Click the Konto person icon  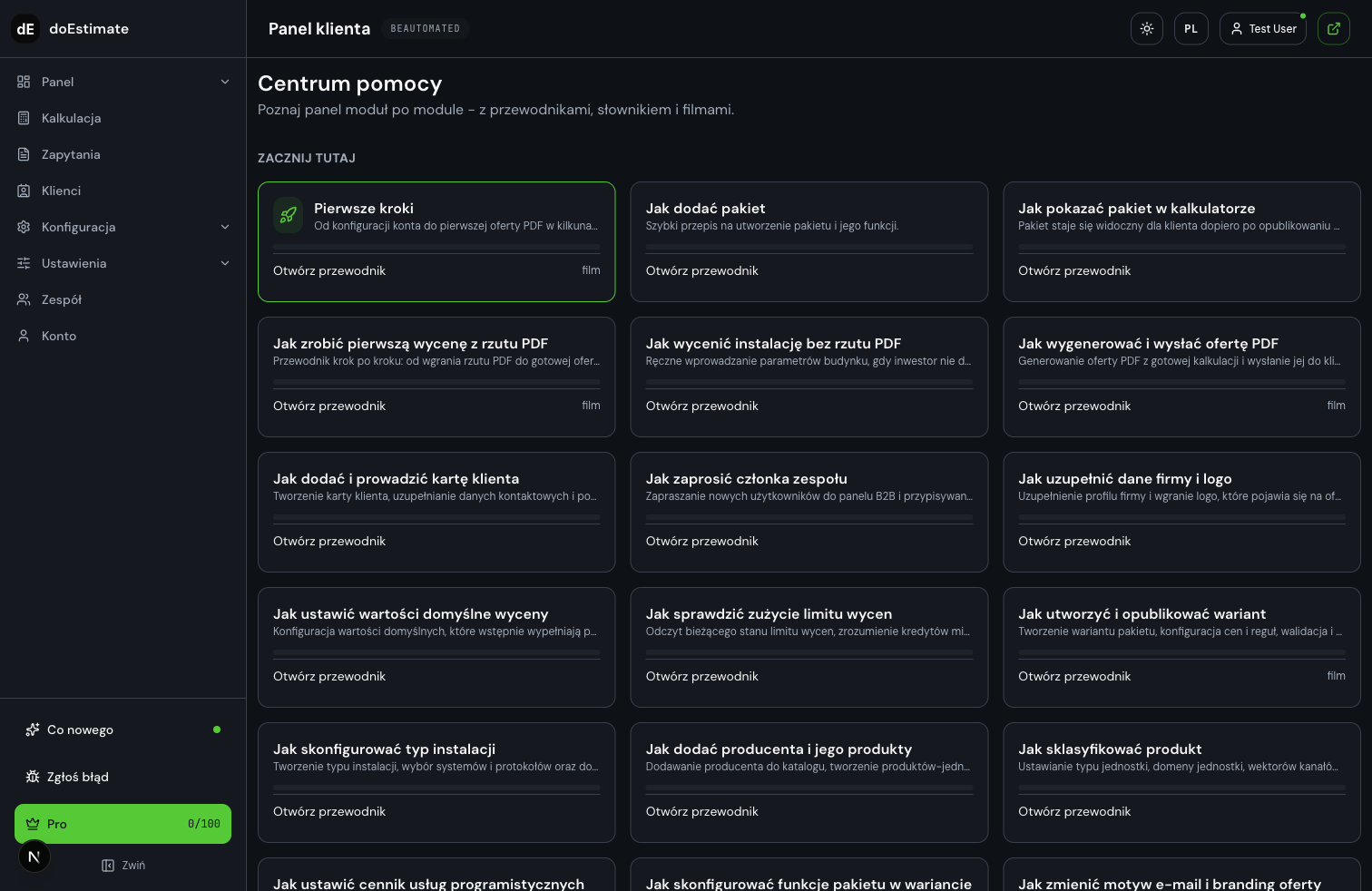pyautogui.click(x=24, y=336)
